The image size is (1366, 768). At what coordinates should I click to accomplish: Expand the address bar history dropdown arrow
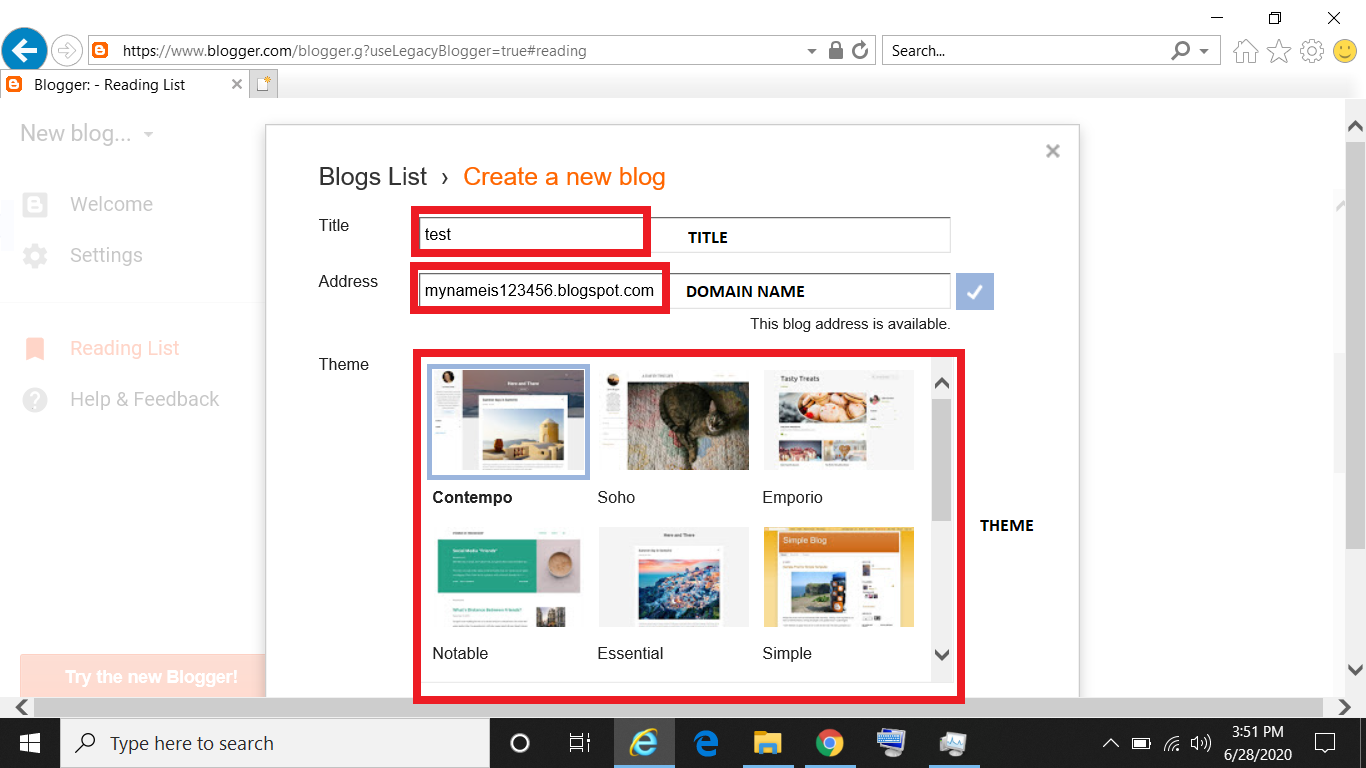pyautogui.click(x=812, y=50)
